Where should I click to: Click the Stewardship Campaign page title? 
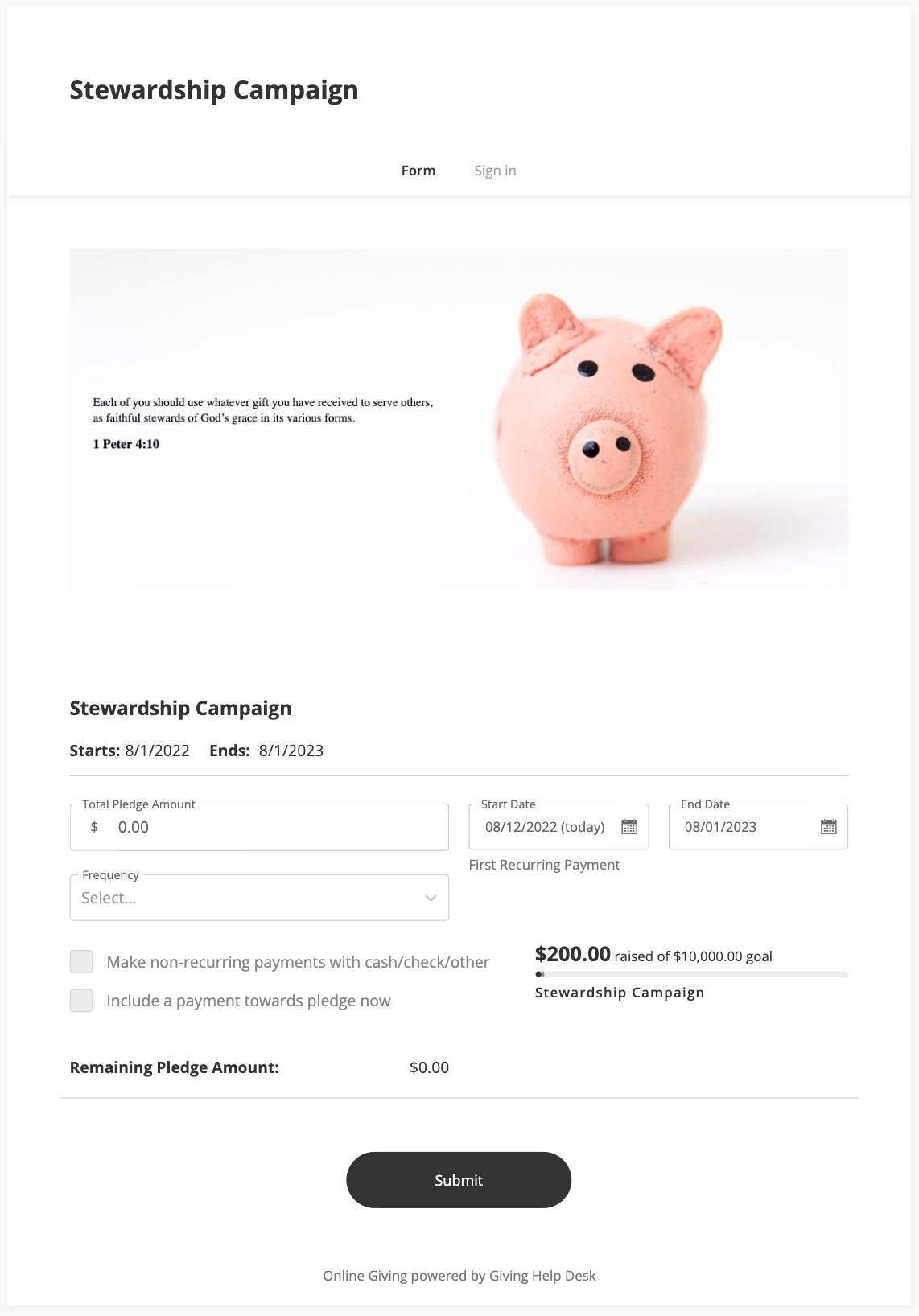coord(214,90)
